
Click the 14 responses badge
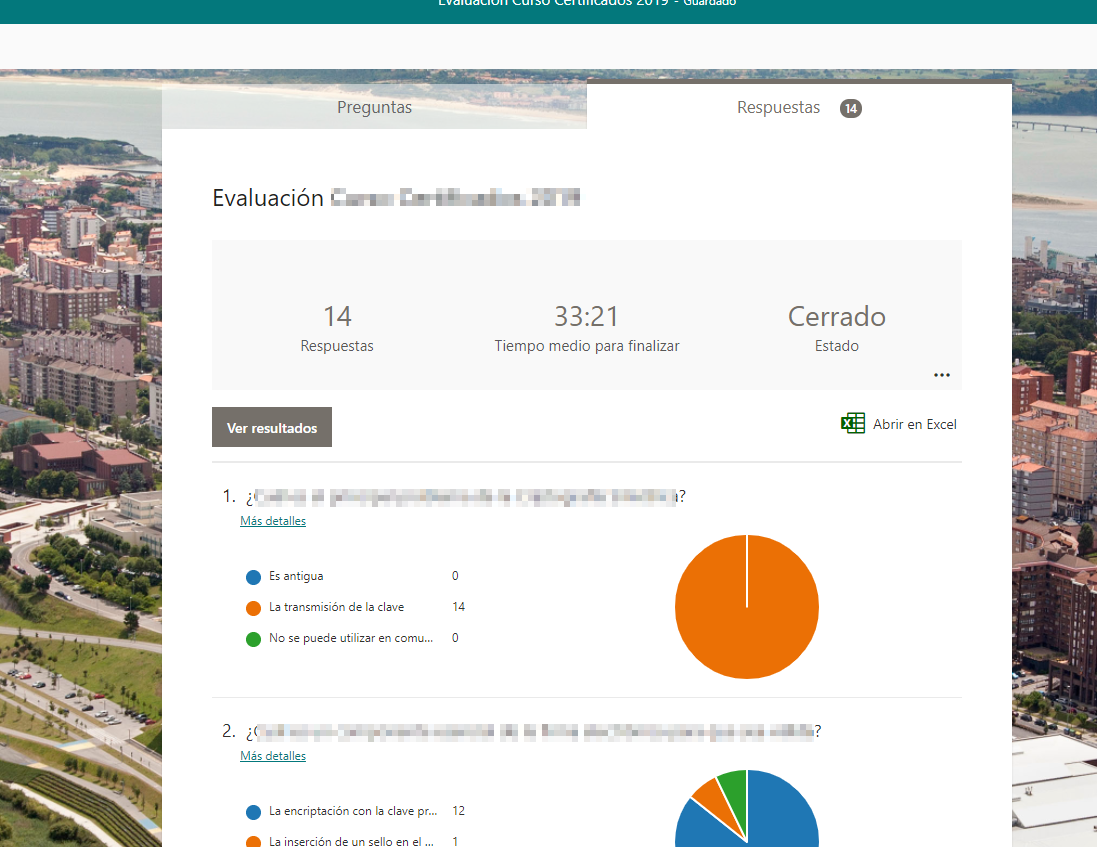click(851, 108)
